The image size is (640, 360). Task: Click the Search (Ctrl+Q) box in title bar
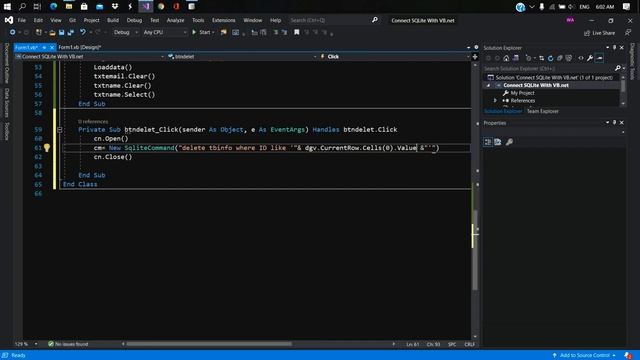334,20
